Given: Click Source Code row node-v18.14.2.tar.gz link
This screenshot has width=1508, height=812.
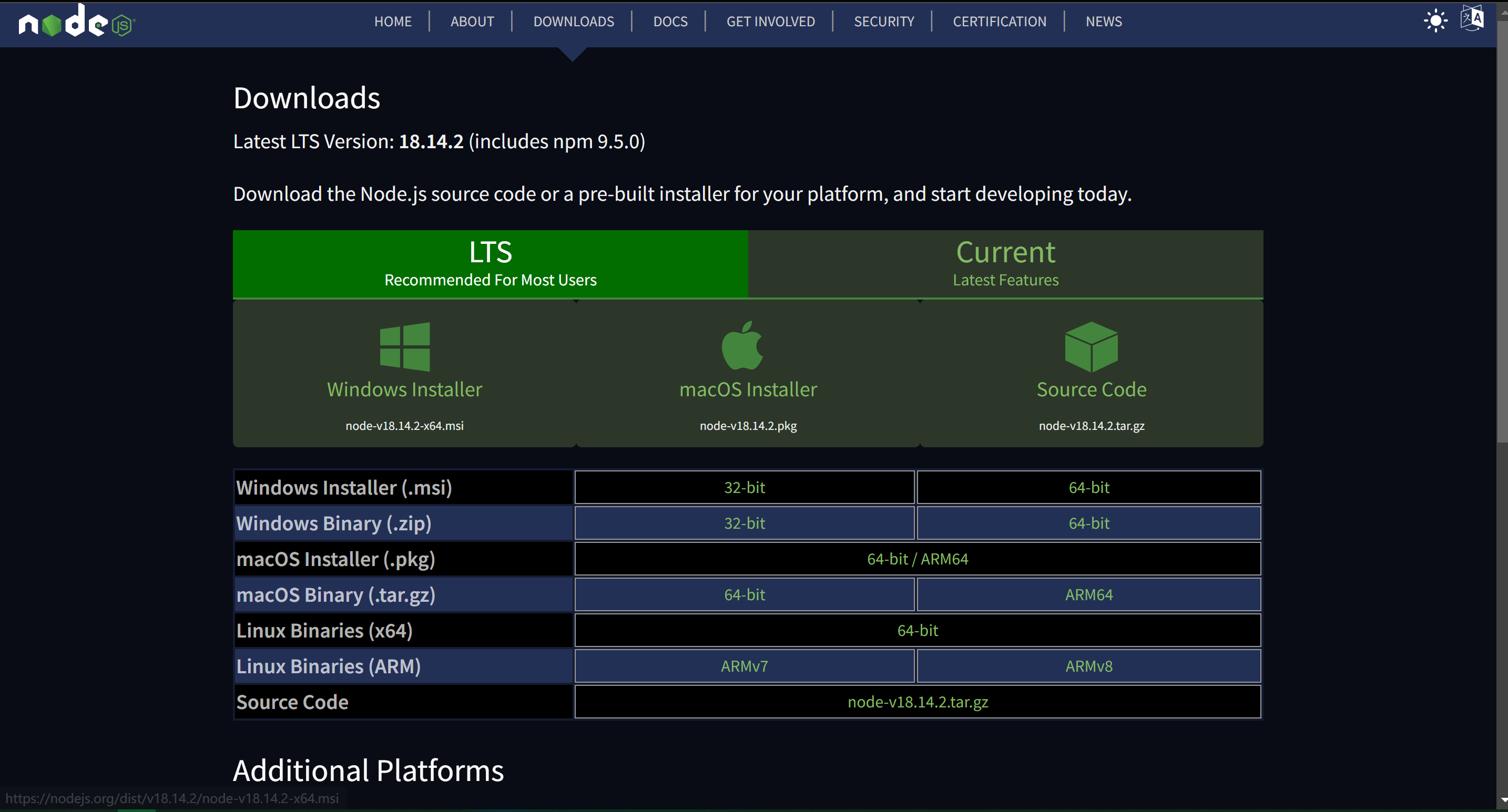Looking at the screenshot, I should tap(918, 702).
